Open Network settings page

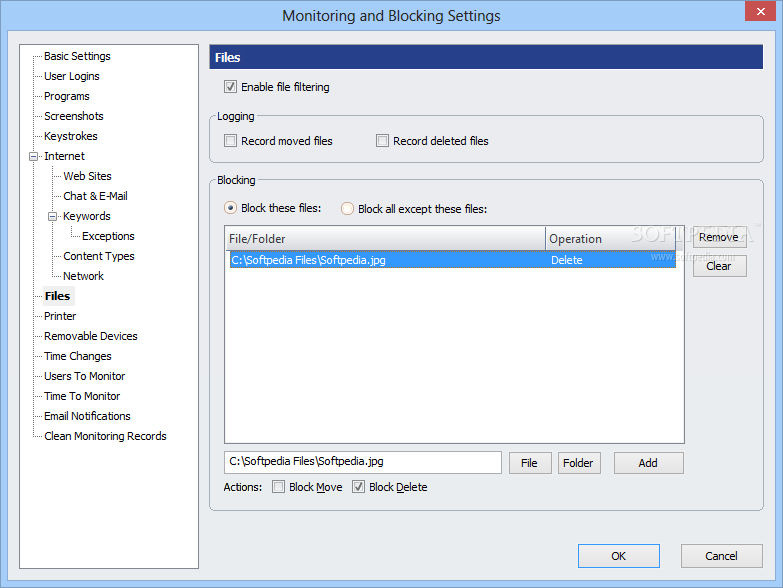pyautogui.click(x=83, y=276)
